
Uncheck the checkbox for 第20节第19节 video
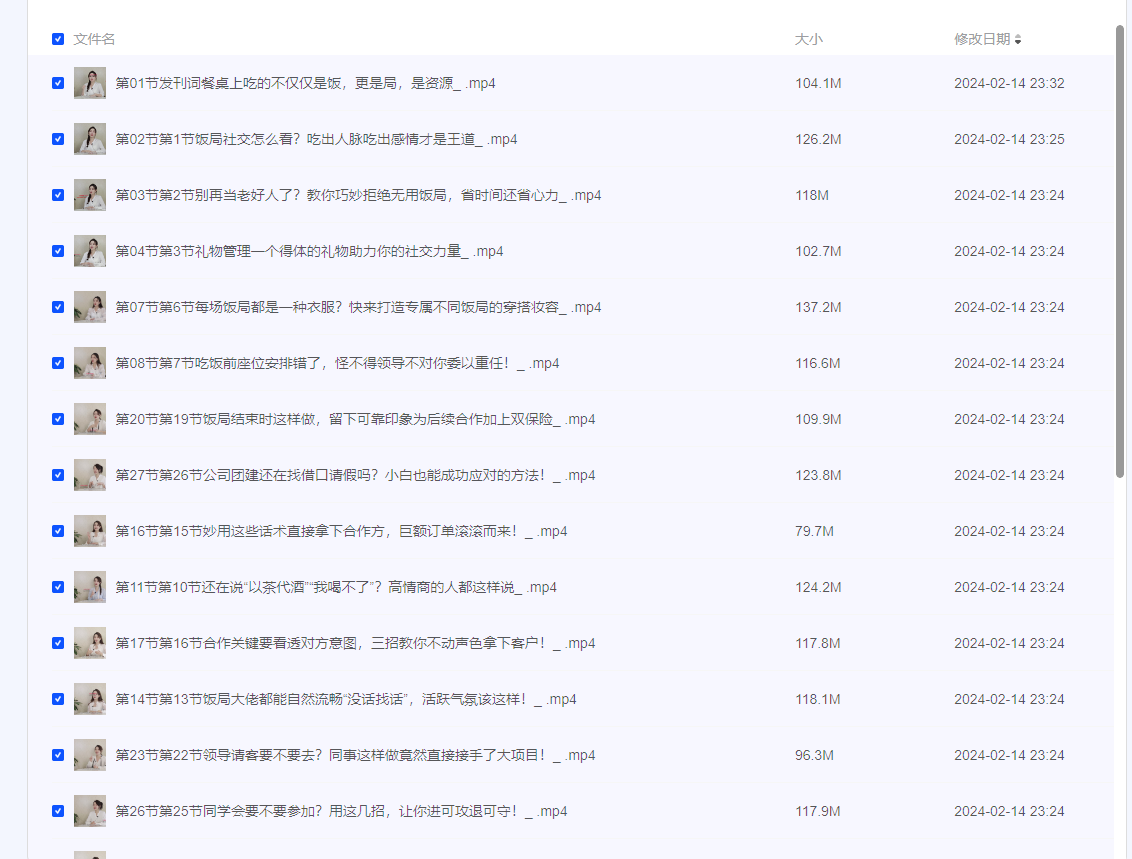pyautogui.click(x=58, y=419)
